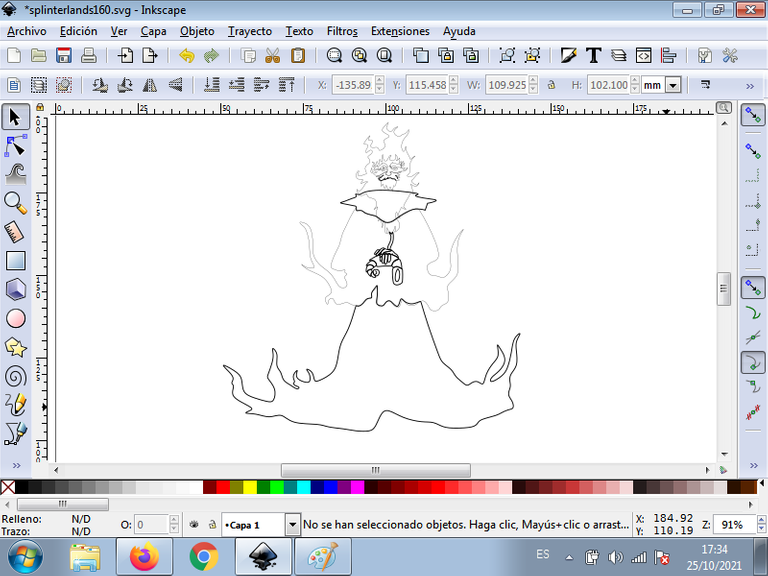Click the vertical canvas scrollbar thumb
Viewport: 768px width, 576px height.
coord(724,289)
